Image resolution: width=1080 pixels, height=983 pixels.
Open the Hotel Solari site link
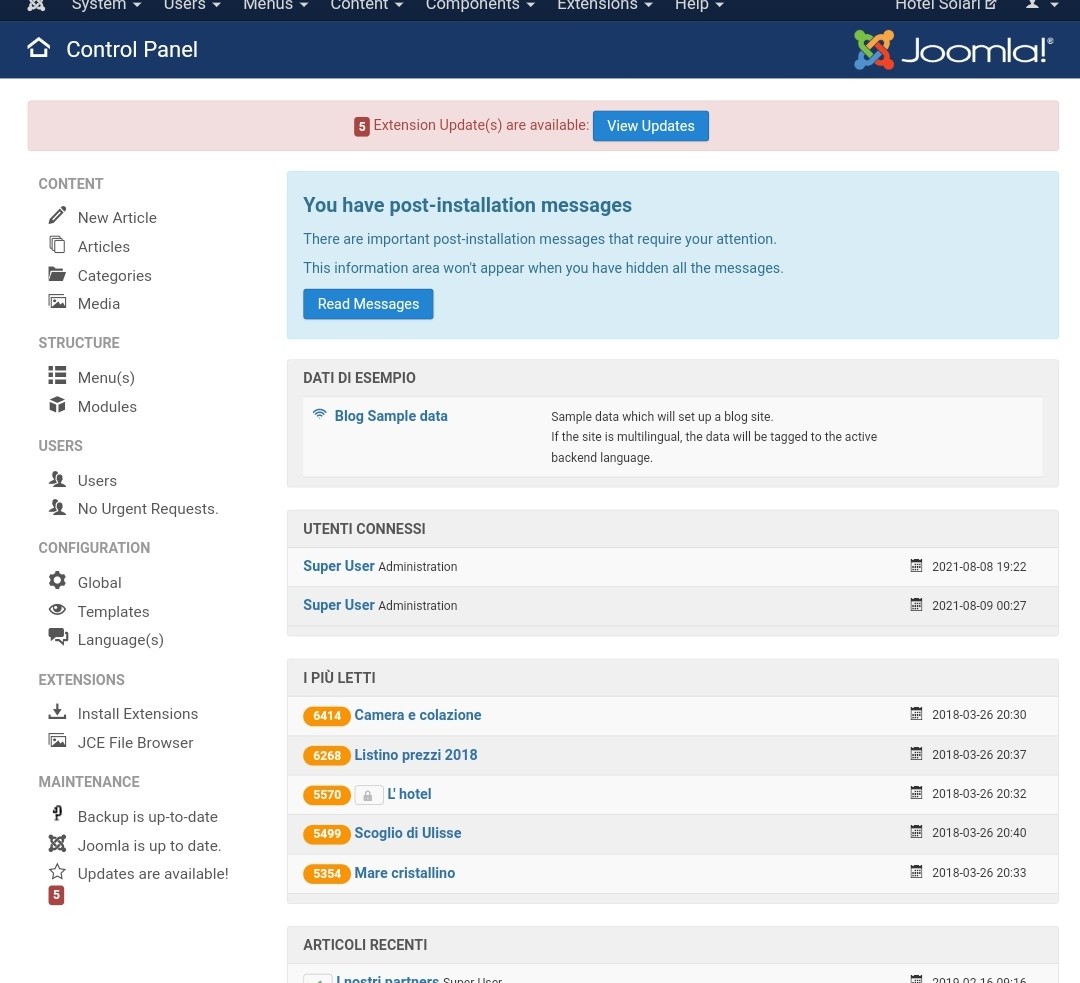(945, 5)
